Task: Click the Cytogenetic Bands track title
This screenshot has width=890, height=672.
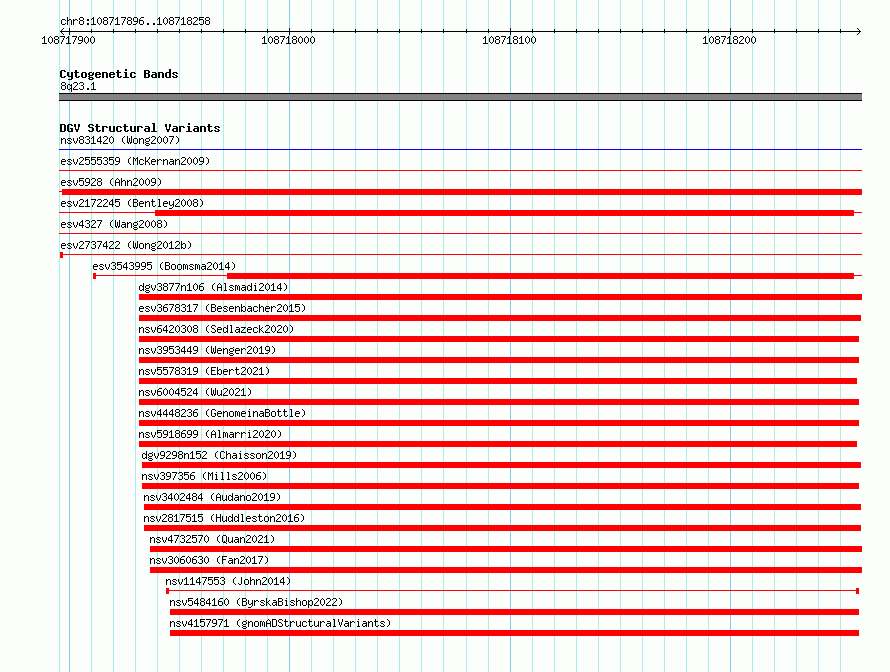Action: tap(119, 74)
